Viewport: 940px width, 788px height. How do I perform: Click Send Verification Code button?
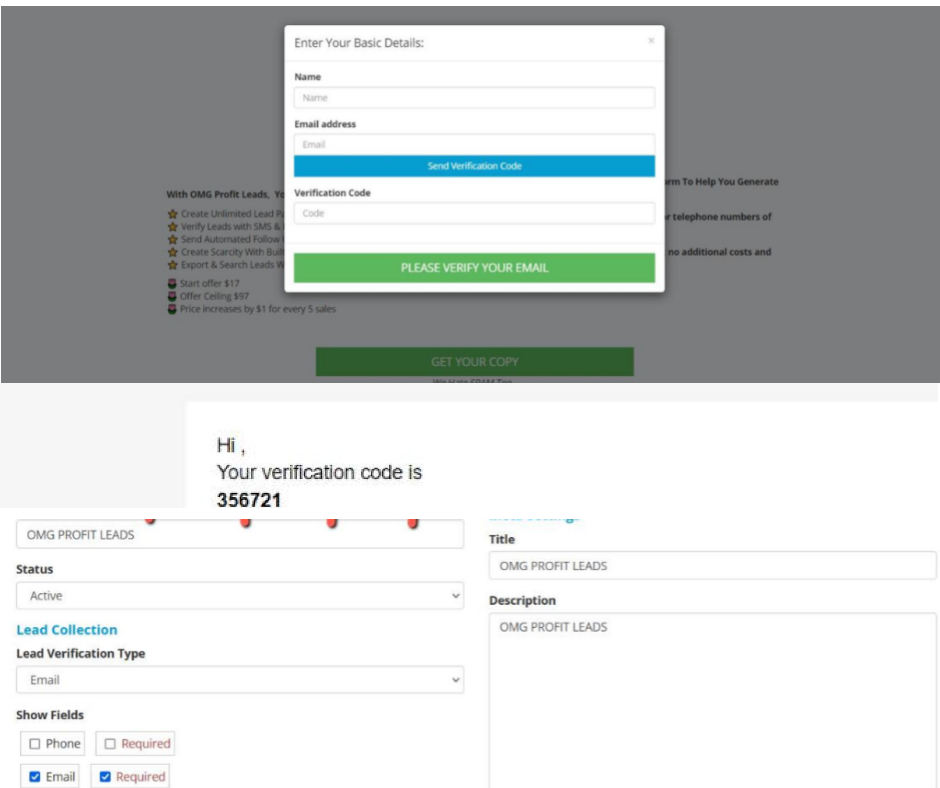click(474, 166)
